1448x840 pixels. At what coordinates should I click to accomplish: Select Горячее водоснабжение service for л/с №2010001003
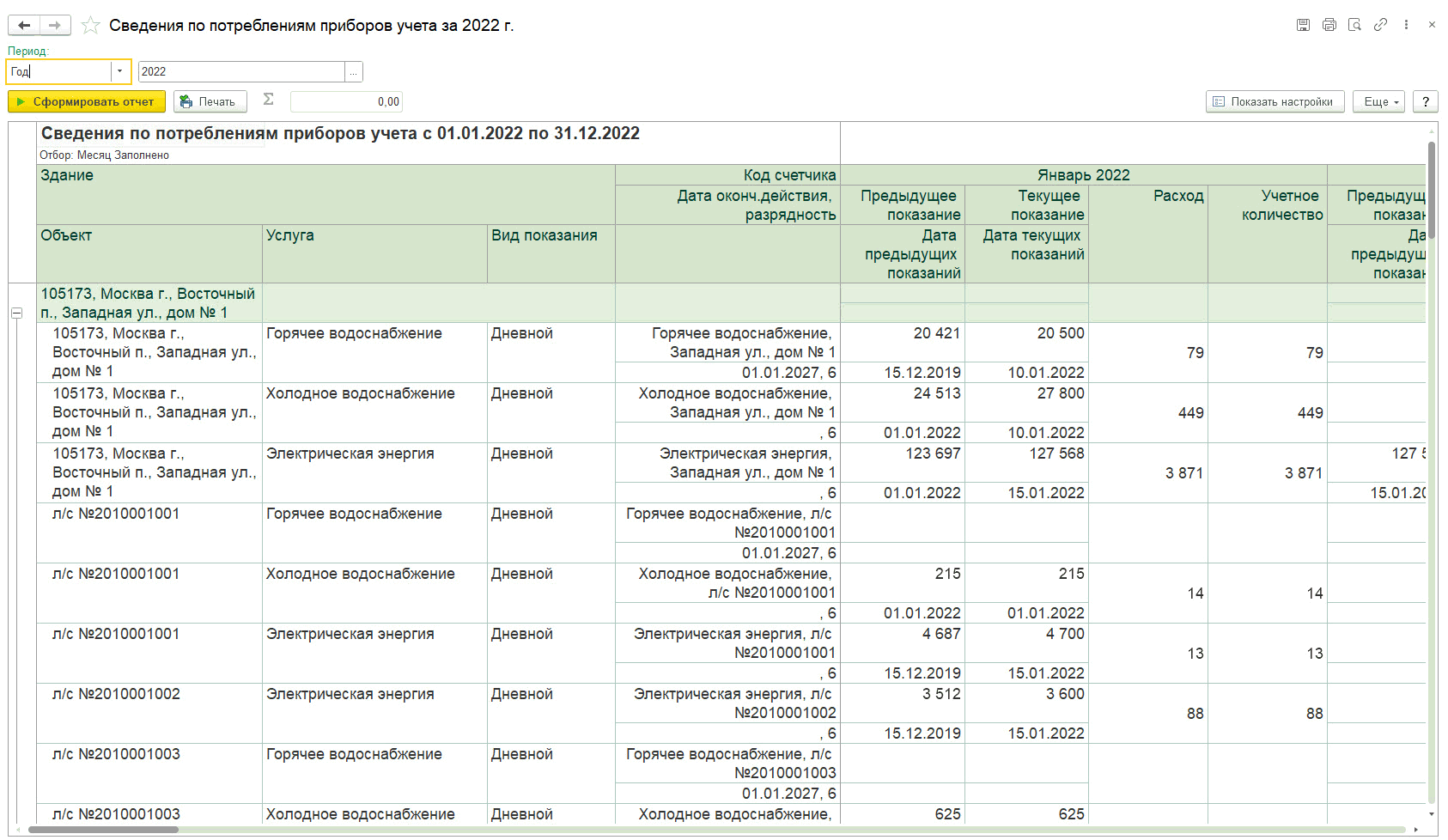(374, 773)
